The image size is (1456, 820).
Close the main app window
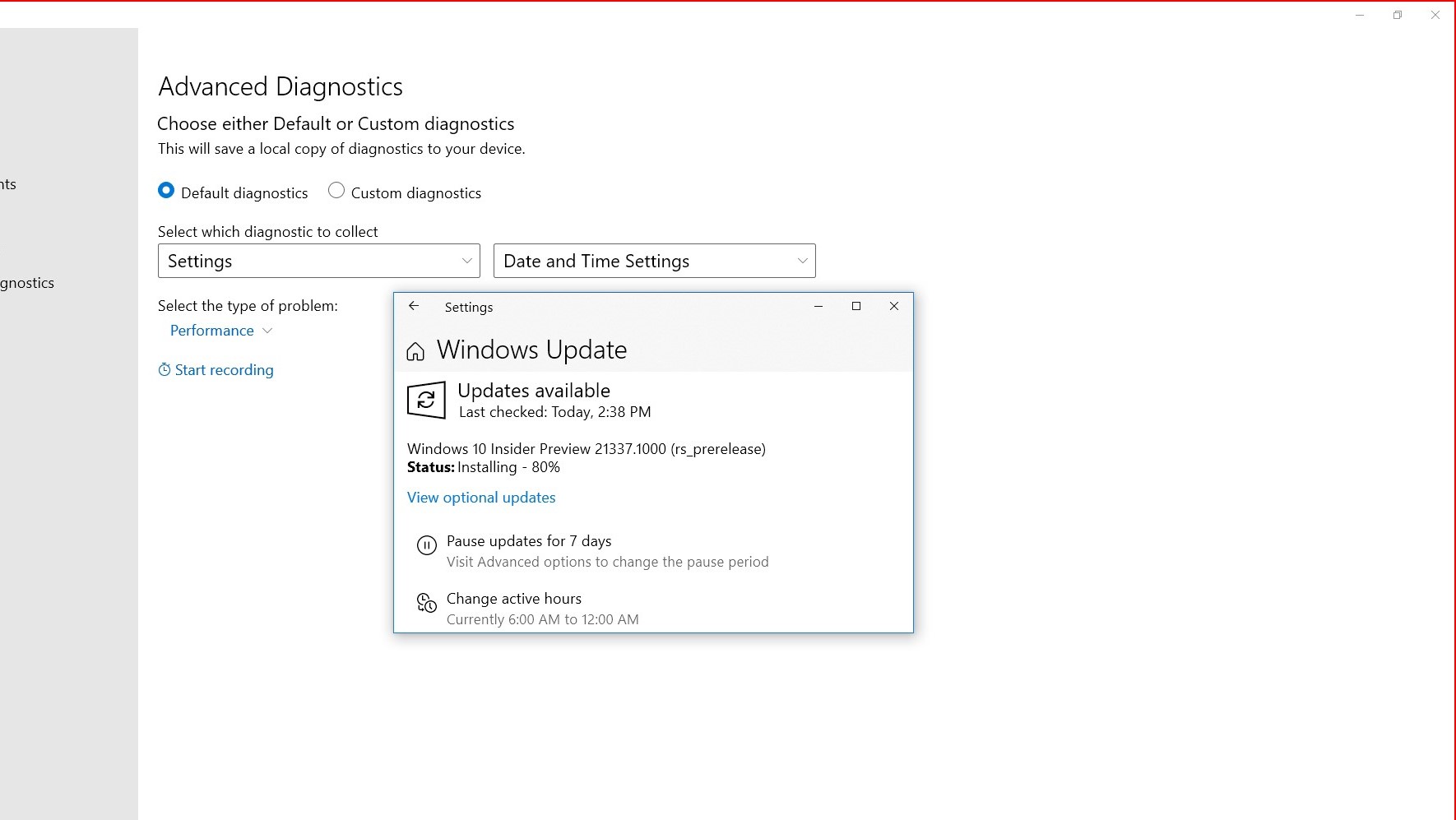pyautogui.click(x=1435, y=15)
